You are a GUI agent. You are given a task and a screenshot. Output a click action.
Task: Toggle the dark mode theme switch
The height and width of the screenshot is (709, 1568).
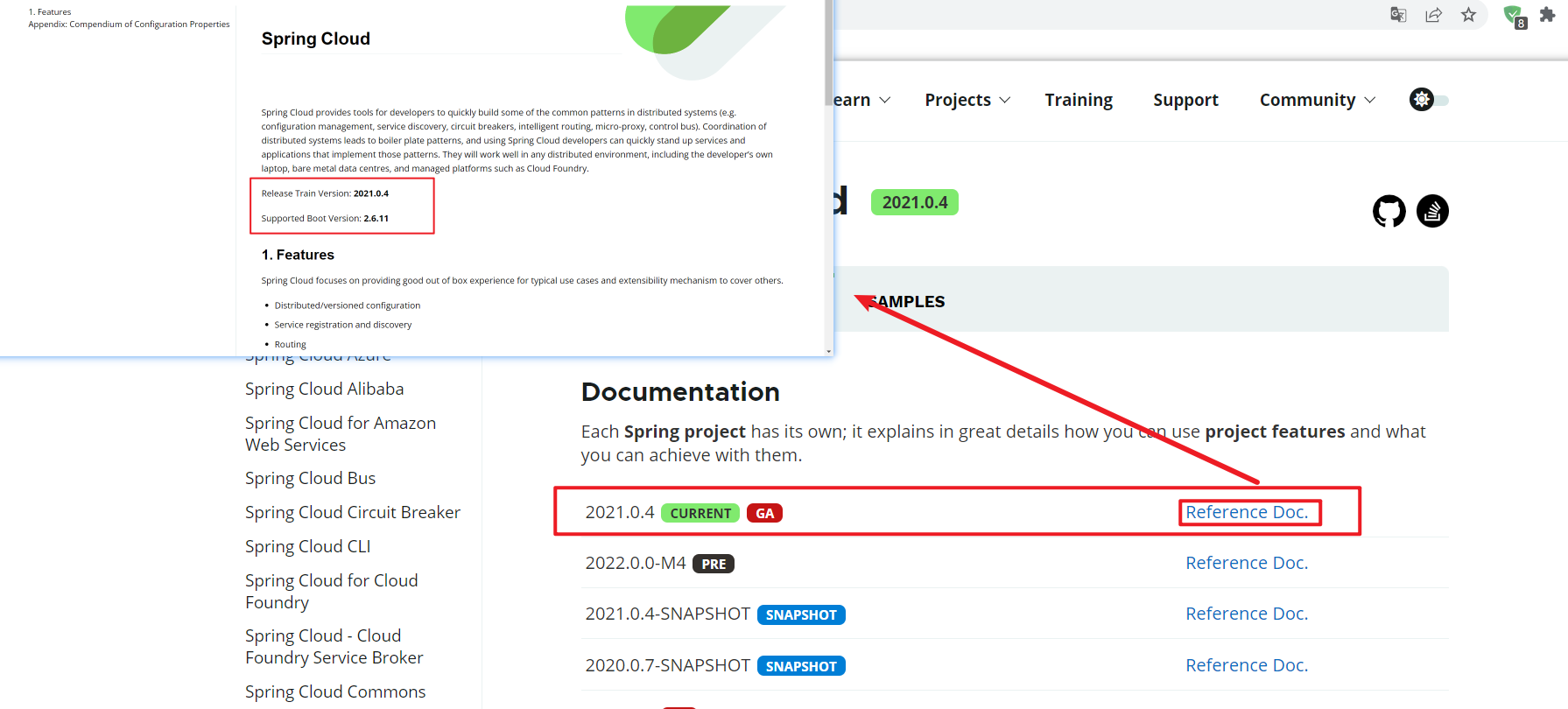click(x=1429, y=100)
